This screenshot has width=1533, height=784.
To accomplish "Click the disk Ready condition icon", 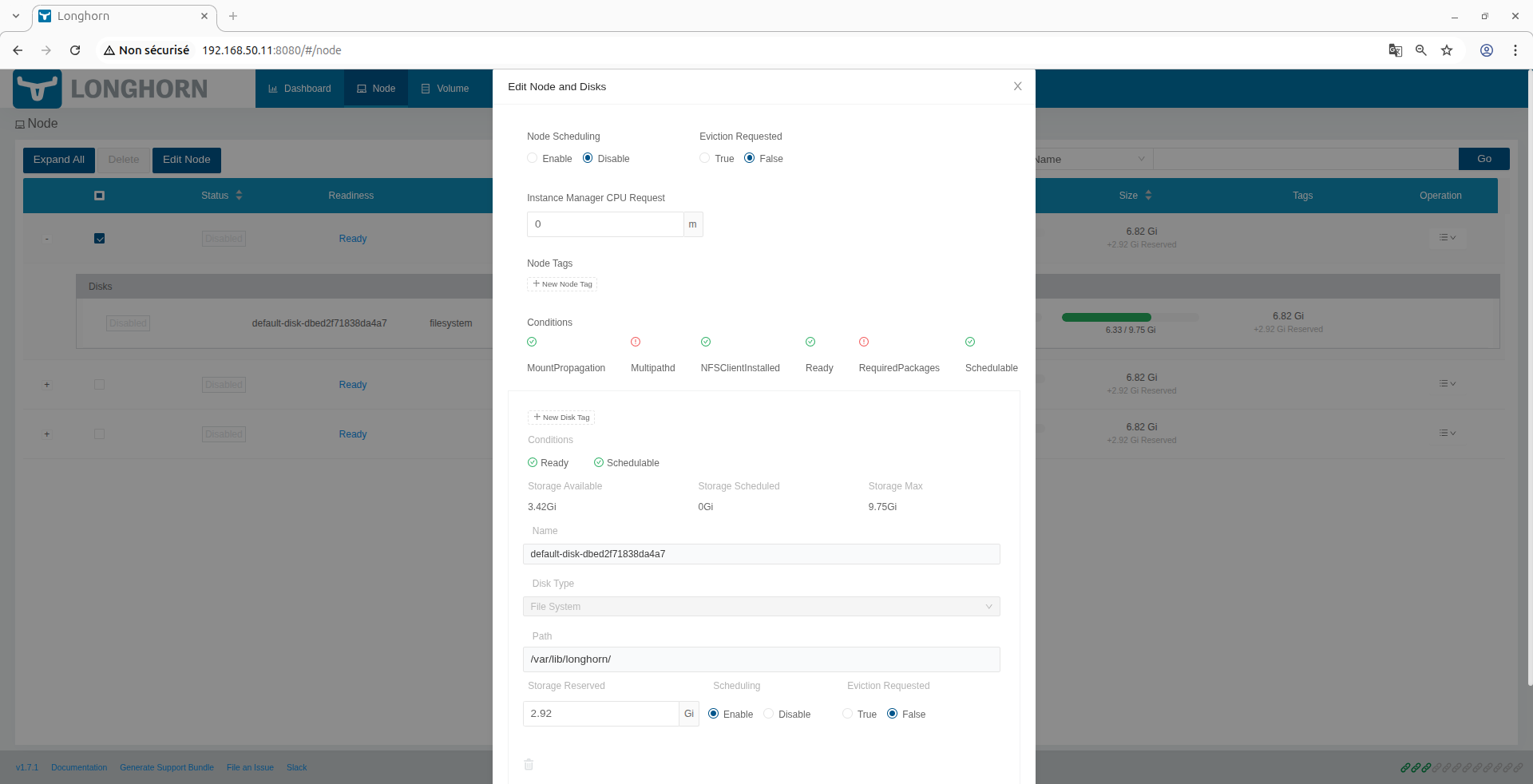I will click(533, 462).
